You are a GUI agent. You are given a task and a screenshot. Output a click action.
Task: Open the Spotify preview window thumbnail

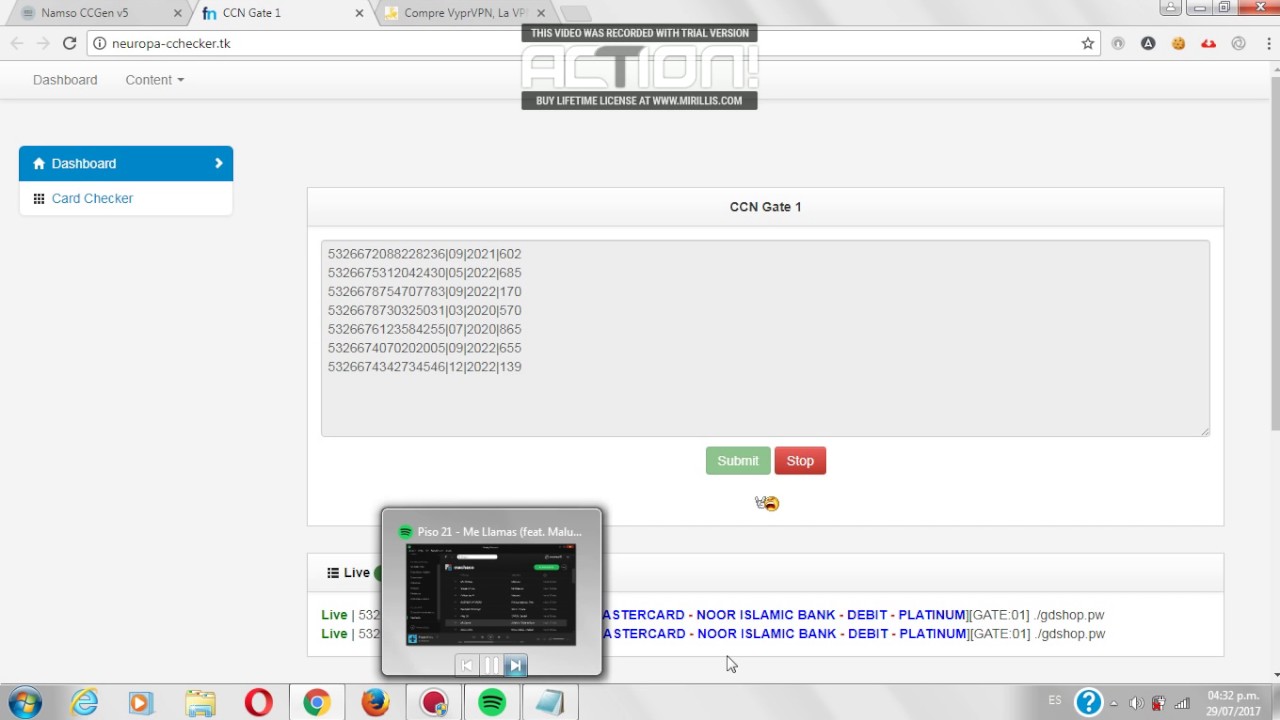click(x=490, y=595)
